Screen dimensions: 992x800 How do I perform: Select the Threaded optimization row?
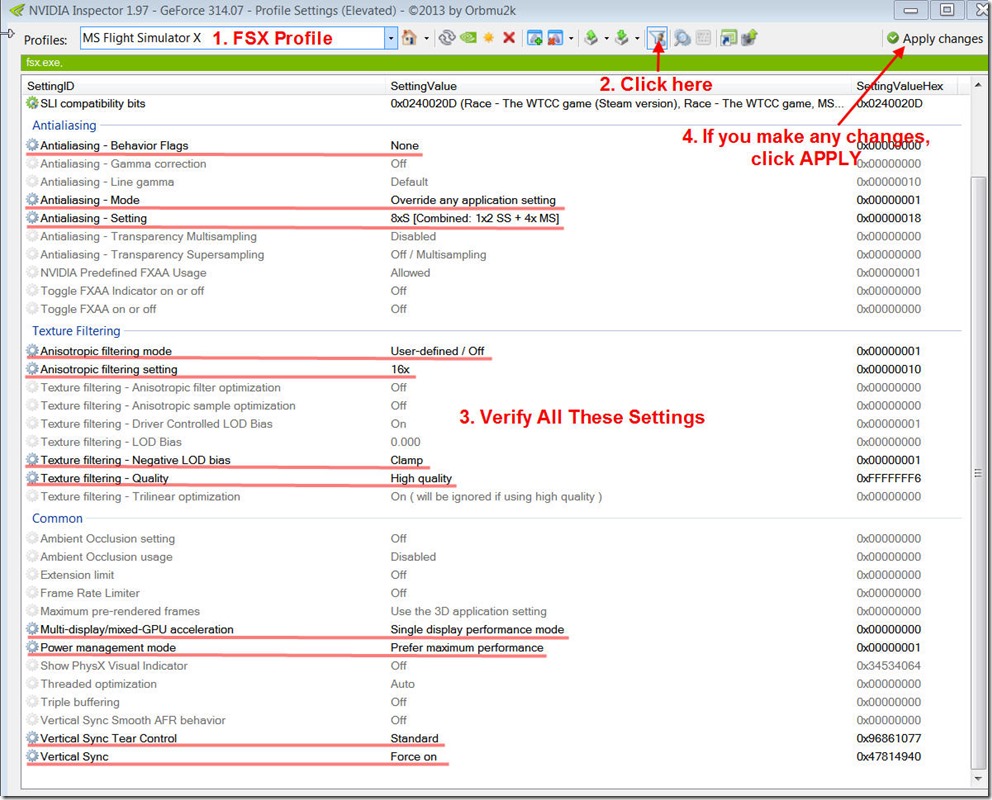pyautogui.click(x=494, y=684)
